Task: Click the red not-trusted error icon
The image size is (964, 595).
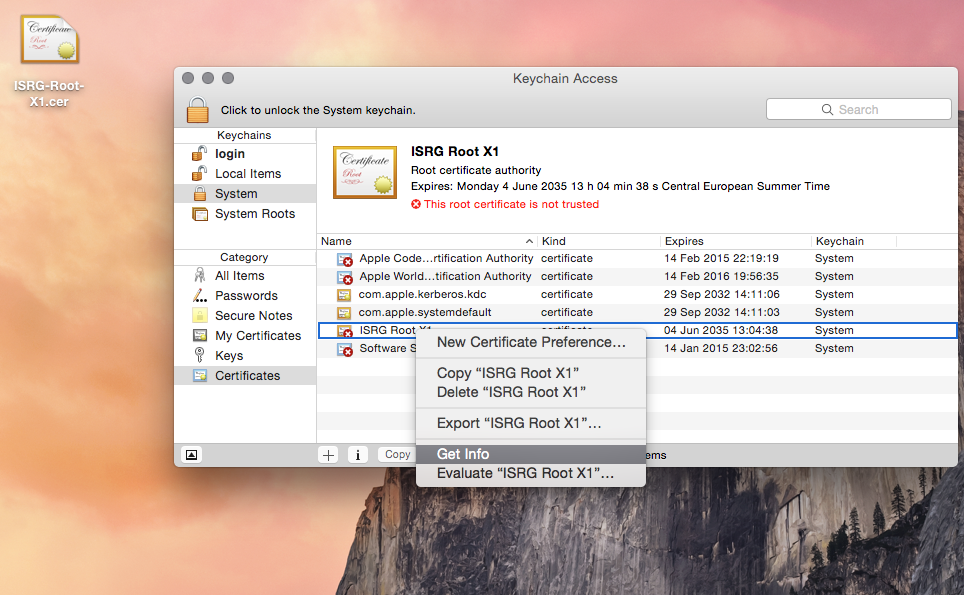Action: [x=416, y=204]
